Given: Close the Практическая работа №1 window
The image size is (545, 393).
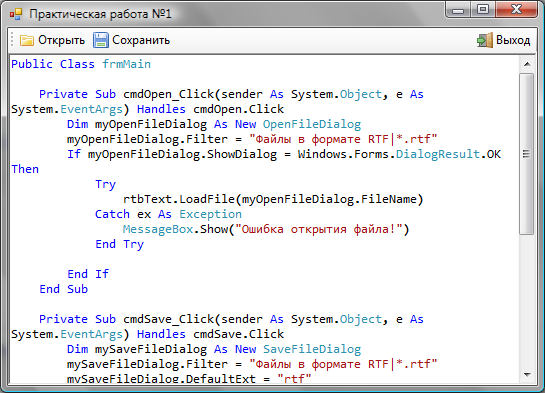Looking at the screenshot, I should [x=516, y=10].
